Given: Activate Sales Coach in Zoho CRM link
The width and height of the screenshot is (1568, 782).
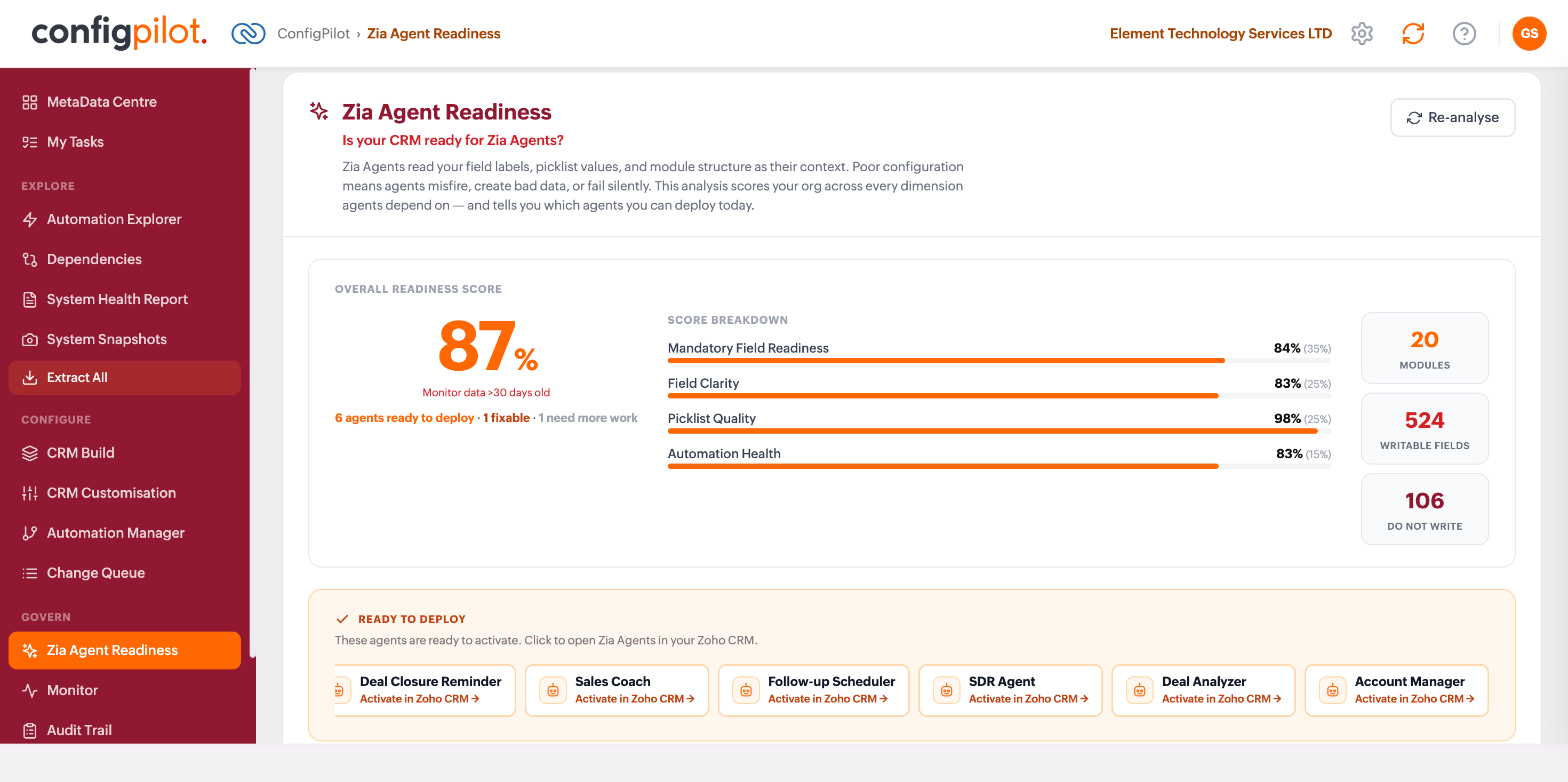Looking at the screenshot, I should (634, 699).
